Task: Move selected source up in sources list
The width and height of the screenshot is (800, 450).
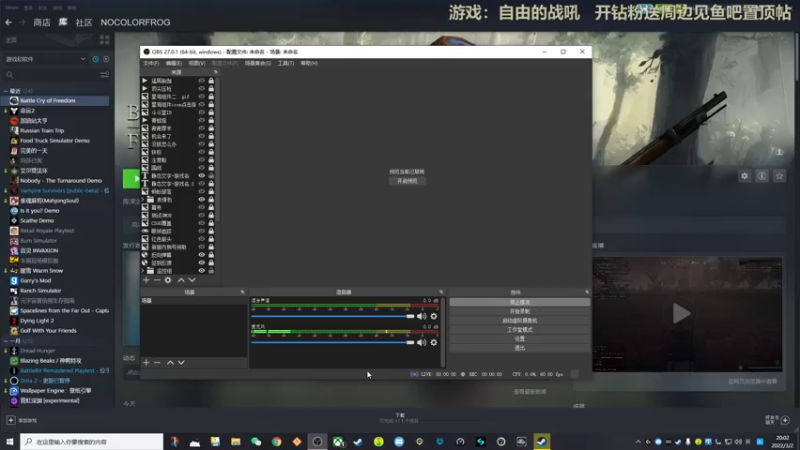Action: tap(181, 280)
